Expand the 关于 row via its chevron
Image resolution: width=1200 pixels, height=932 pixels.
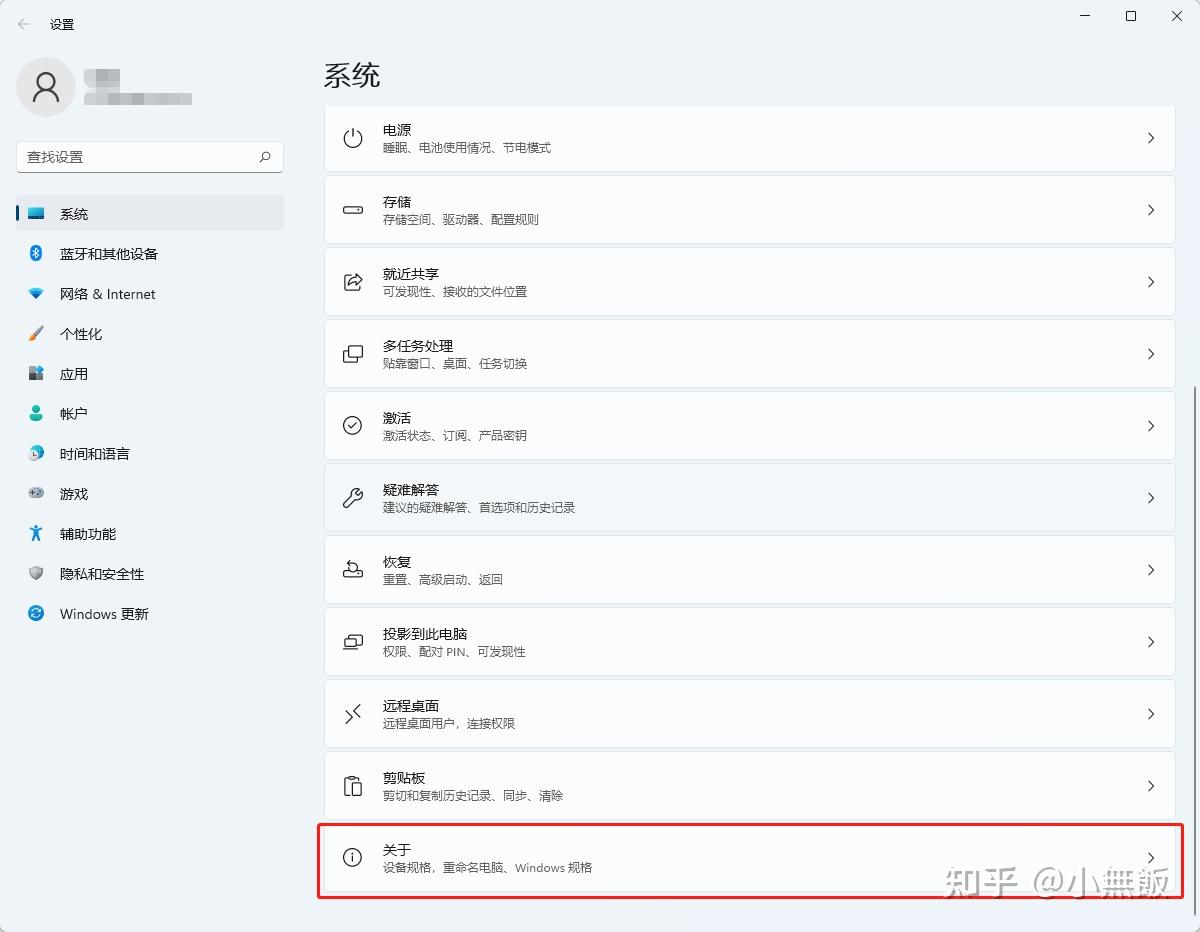click(1150, 858)
